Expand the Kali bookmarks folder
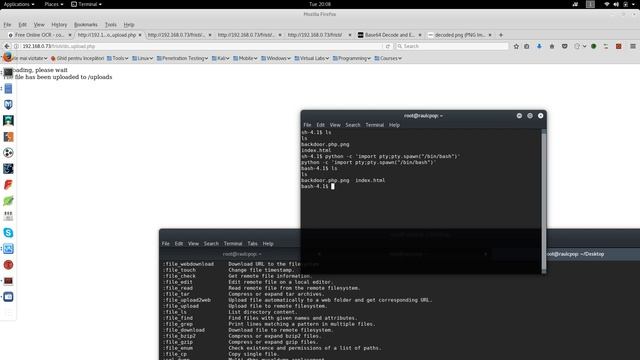Image resolution: width=640 pixels, height=360 pixels. [x=221, y=58]
